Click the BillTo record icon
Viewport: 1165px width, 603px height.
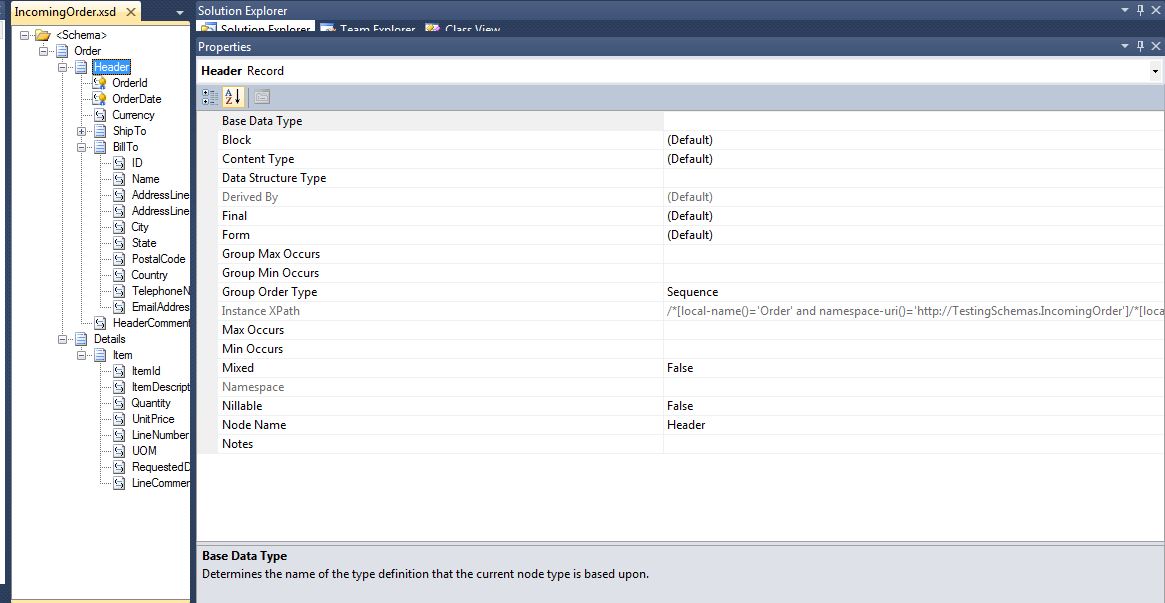coord(100,147)
